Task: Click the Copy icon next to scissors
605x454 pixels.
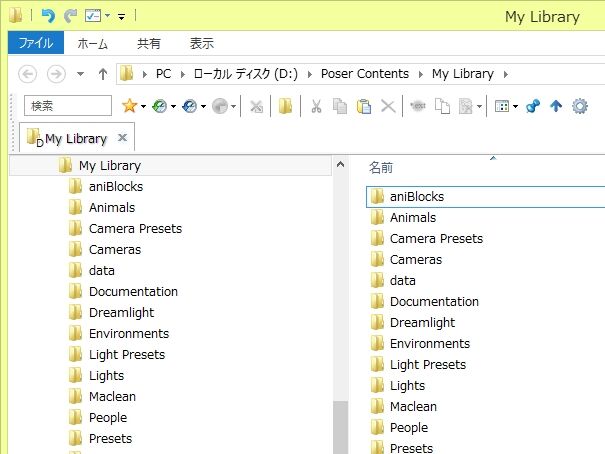Action: point(340,106)
